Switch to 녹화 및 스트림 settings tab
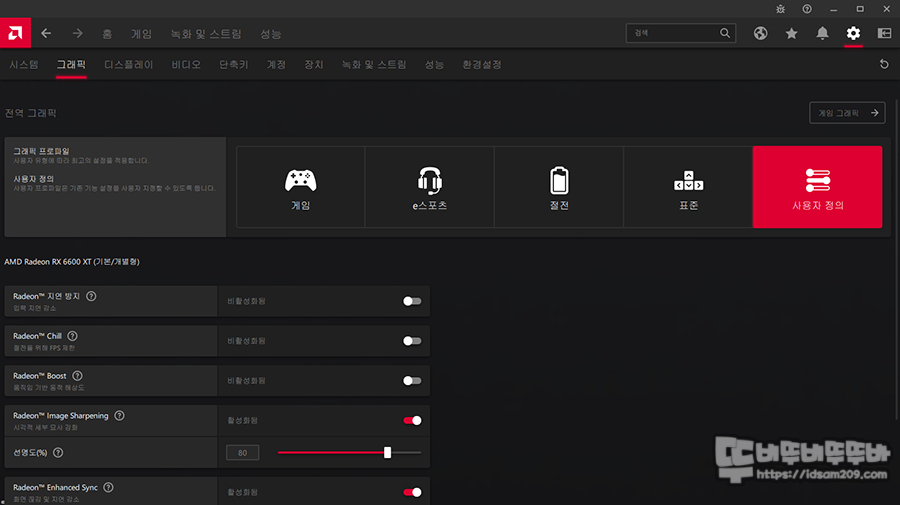Image resolution: width=900 pixels, height=505 pixels. pyautogui.click(x=374, y=65)
